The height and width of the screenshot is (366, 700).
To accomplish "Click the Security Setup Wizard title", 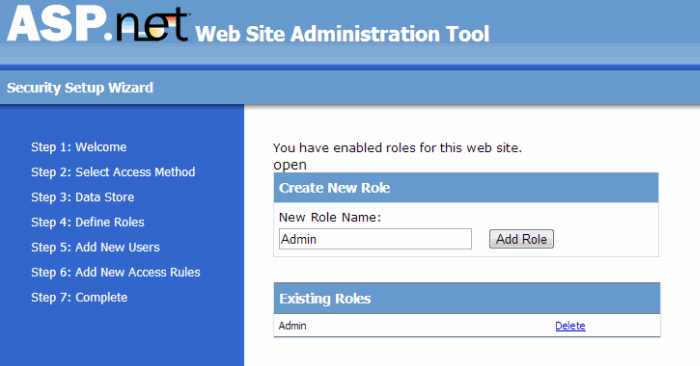I will (x=80, y=87).
